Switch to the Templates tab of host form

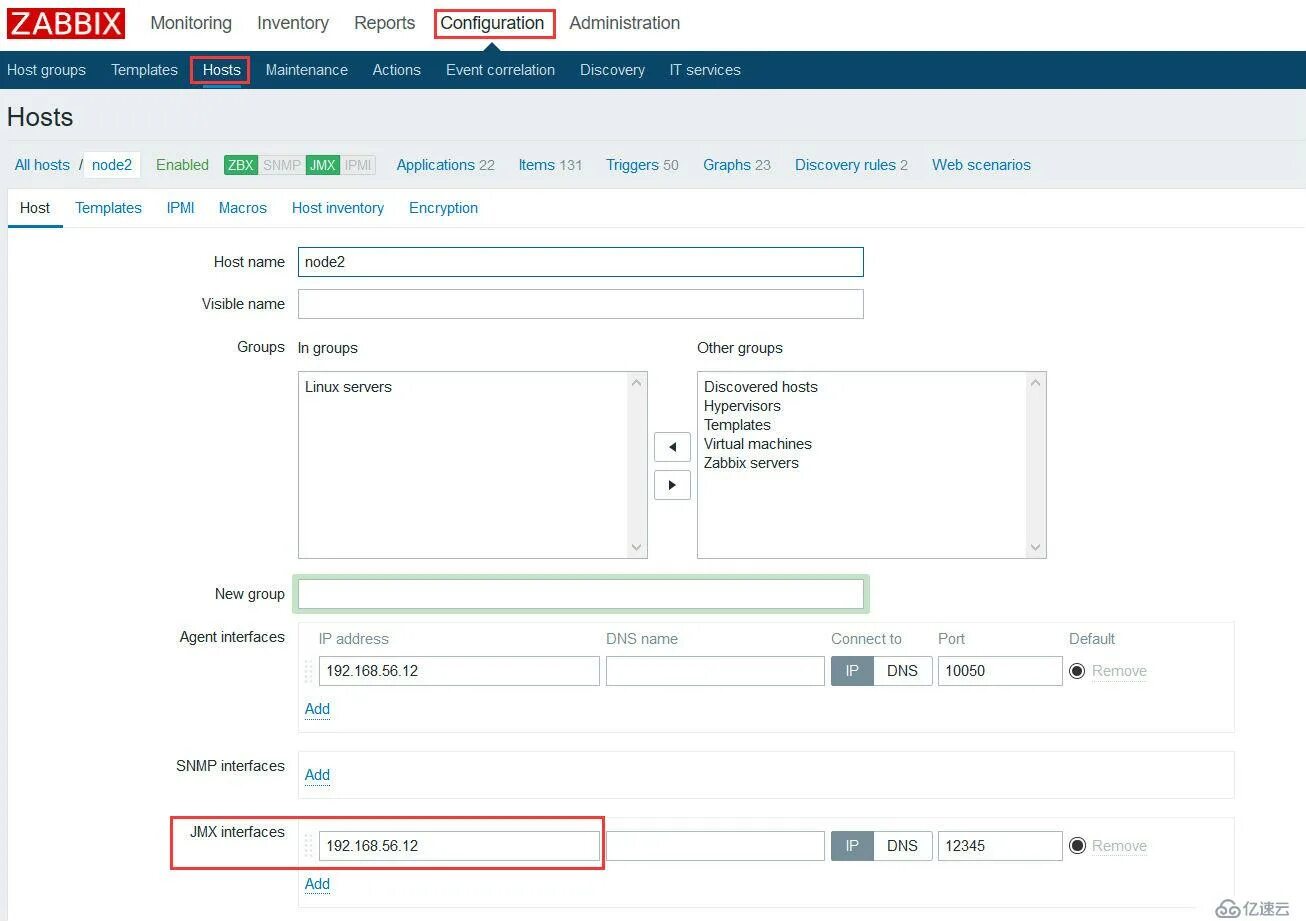point(108,208)
